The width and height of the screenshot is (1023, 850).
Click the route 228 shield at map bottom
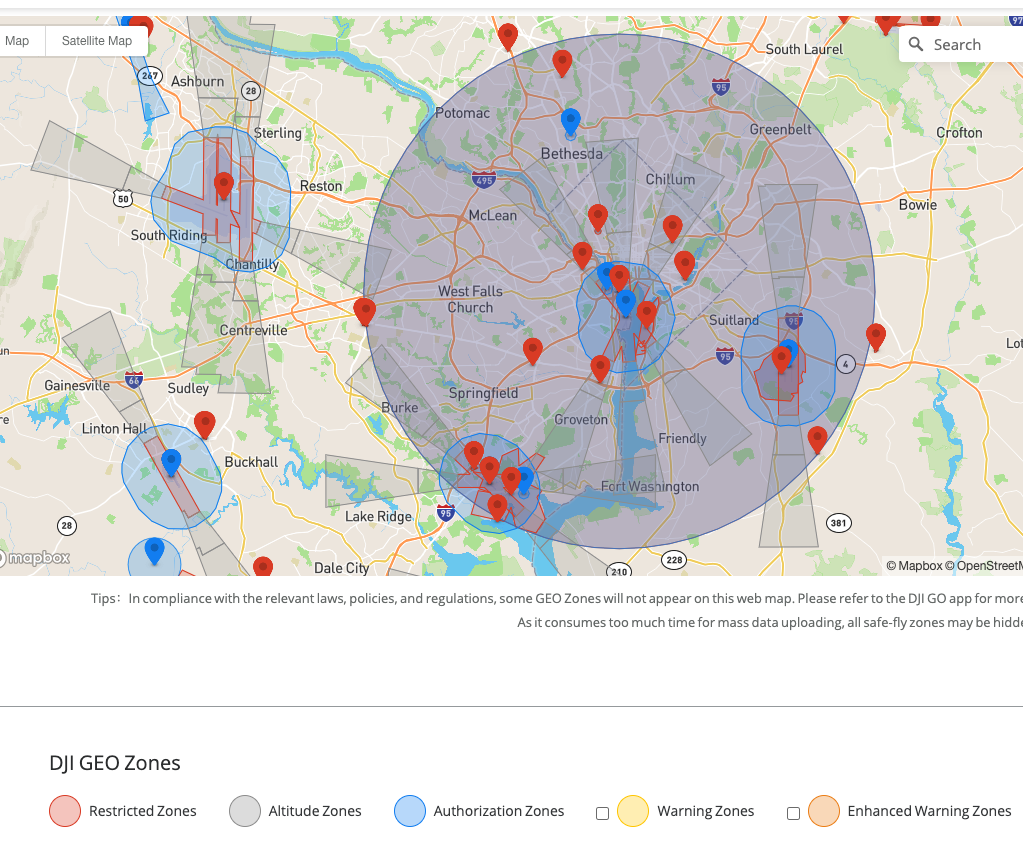pos(674,560)
